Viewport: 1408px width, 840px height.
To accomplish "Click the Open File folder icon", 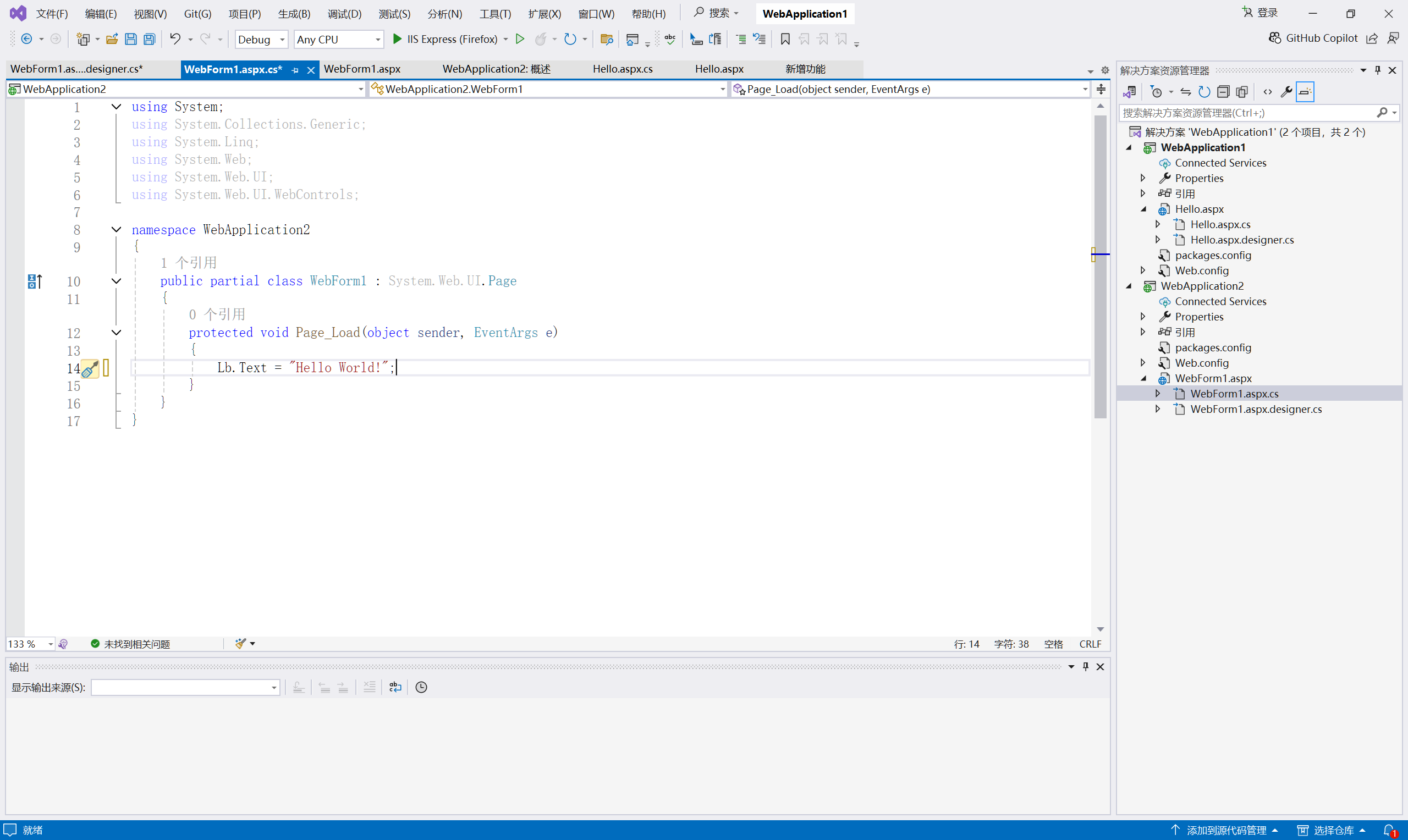I will tap(112, 39).
